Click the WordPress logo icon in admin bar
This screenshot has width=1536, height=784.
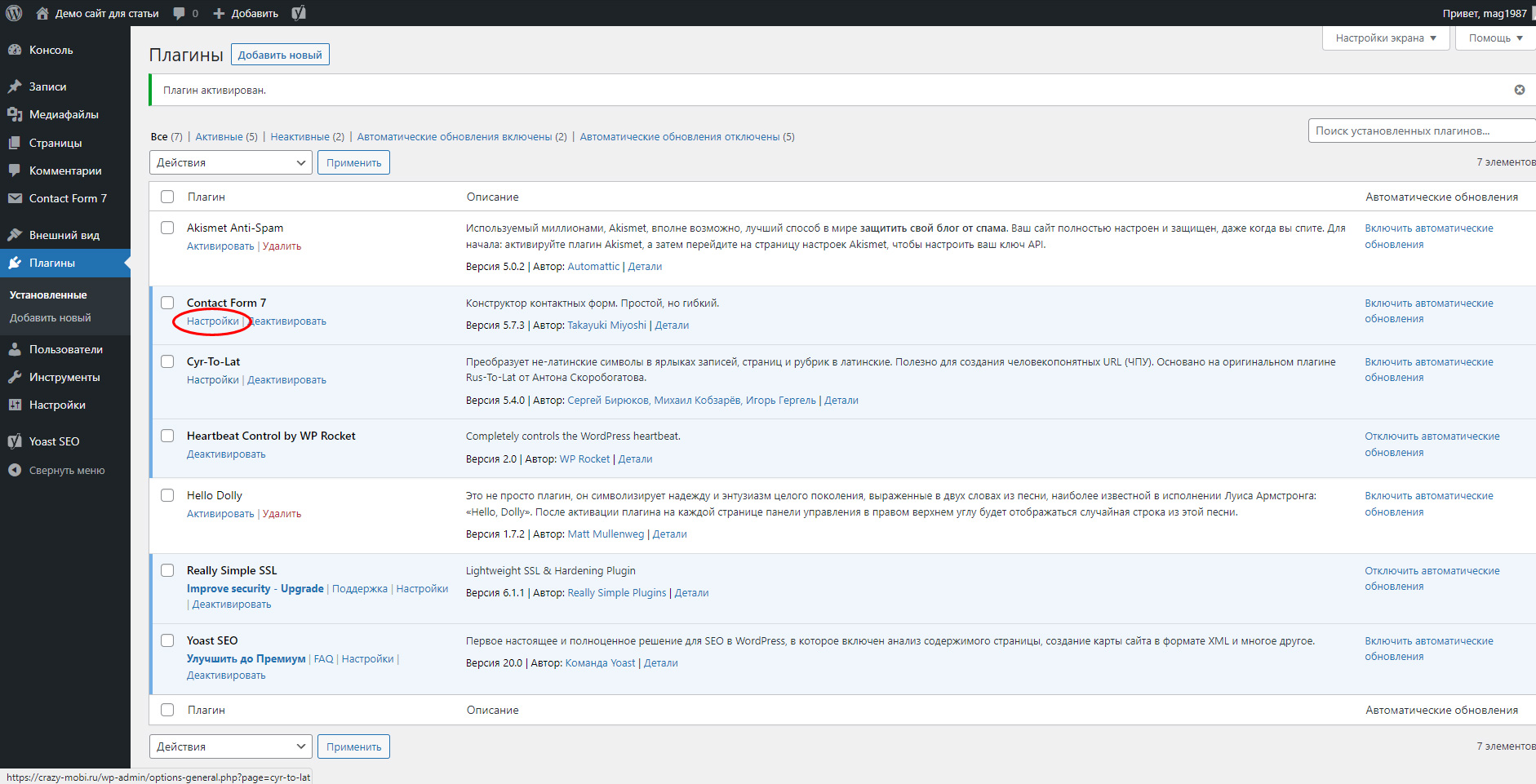point(14,13)
